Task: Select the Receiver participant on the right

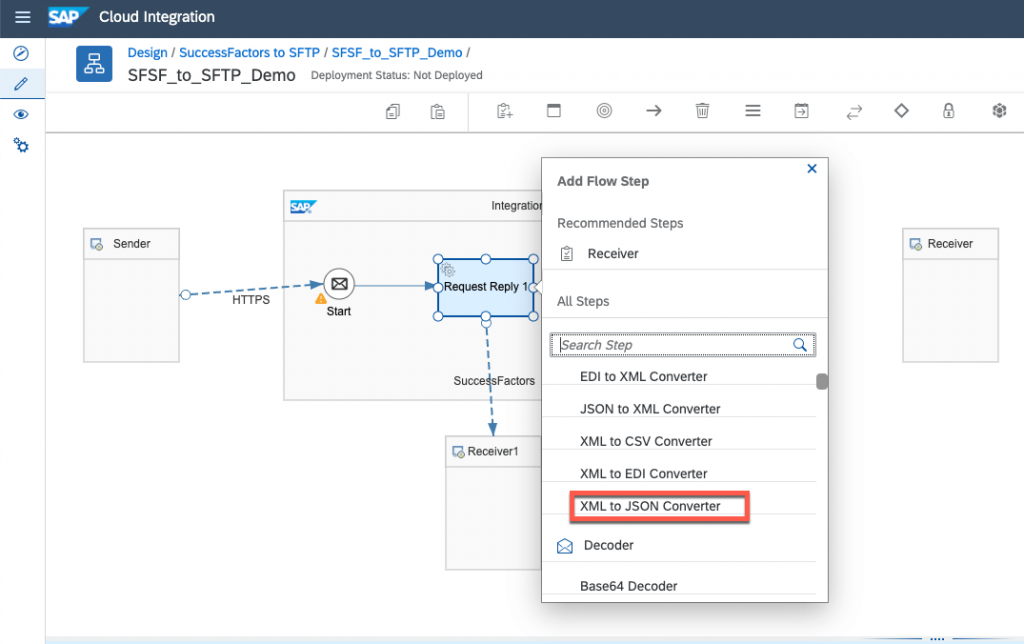Action: point(950,295)
